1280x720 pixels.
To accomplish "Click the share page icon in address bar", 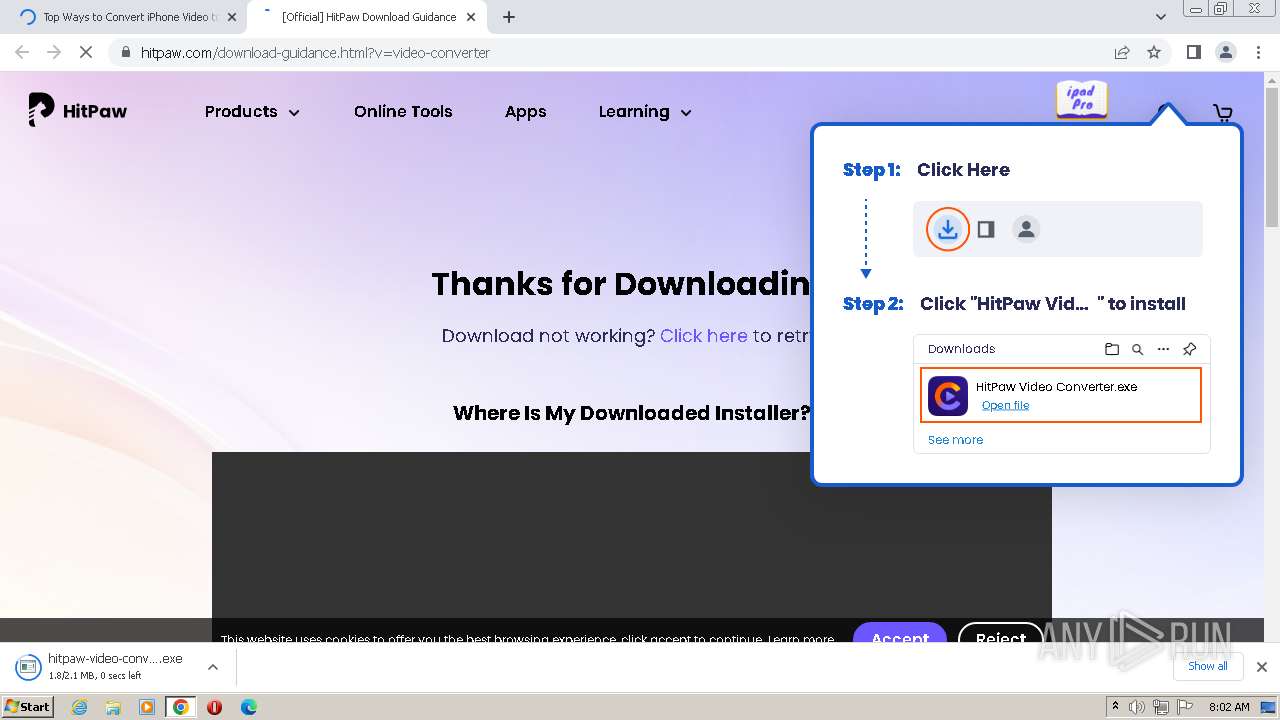I will [1122, 52].
